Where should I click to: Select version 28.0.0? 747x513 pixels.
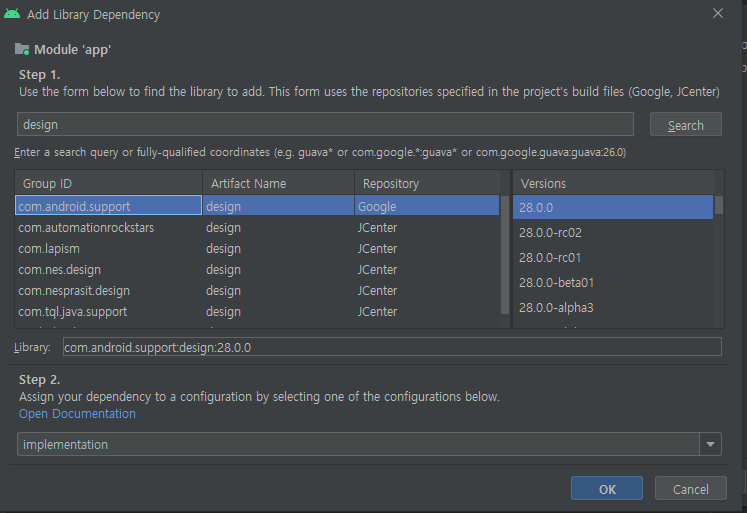[x=613, y=207]
